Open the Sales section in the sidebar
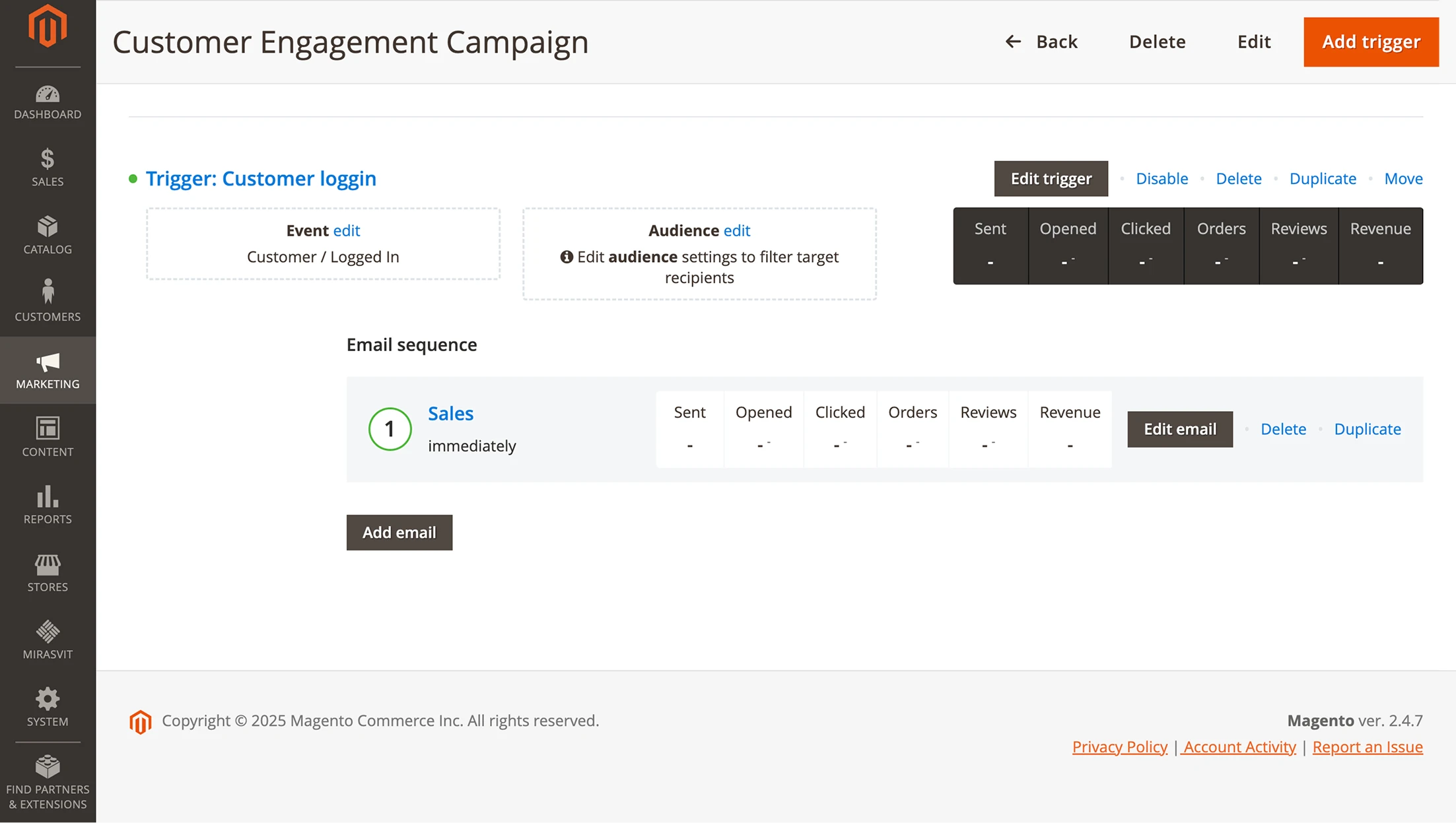1456x823 pixels. [x=47, y=167]
